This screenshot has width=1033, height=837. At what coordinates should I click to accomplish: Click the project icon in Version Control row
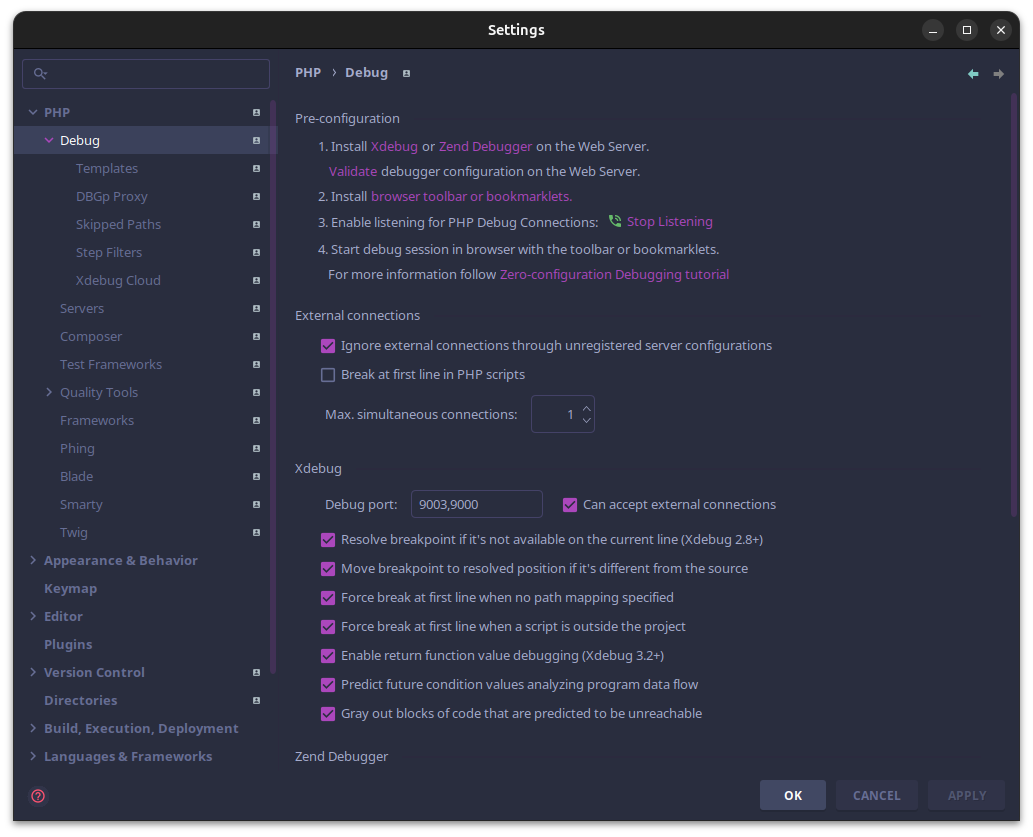coord(256,673)
